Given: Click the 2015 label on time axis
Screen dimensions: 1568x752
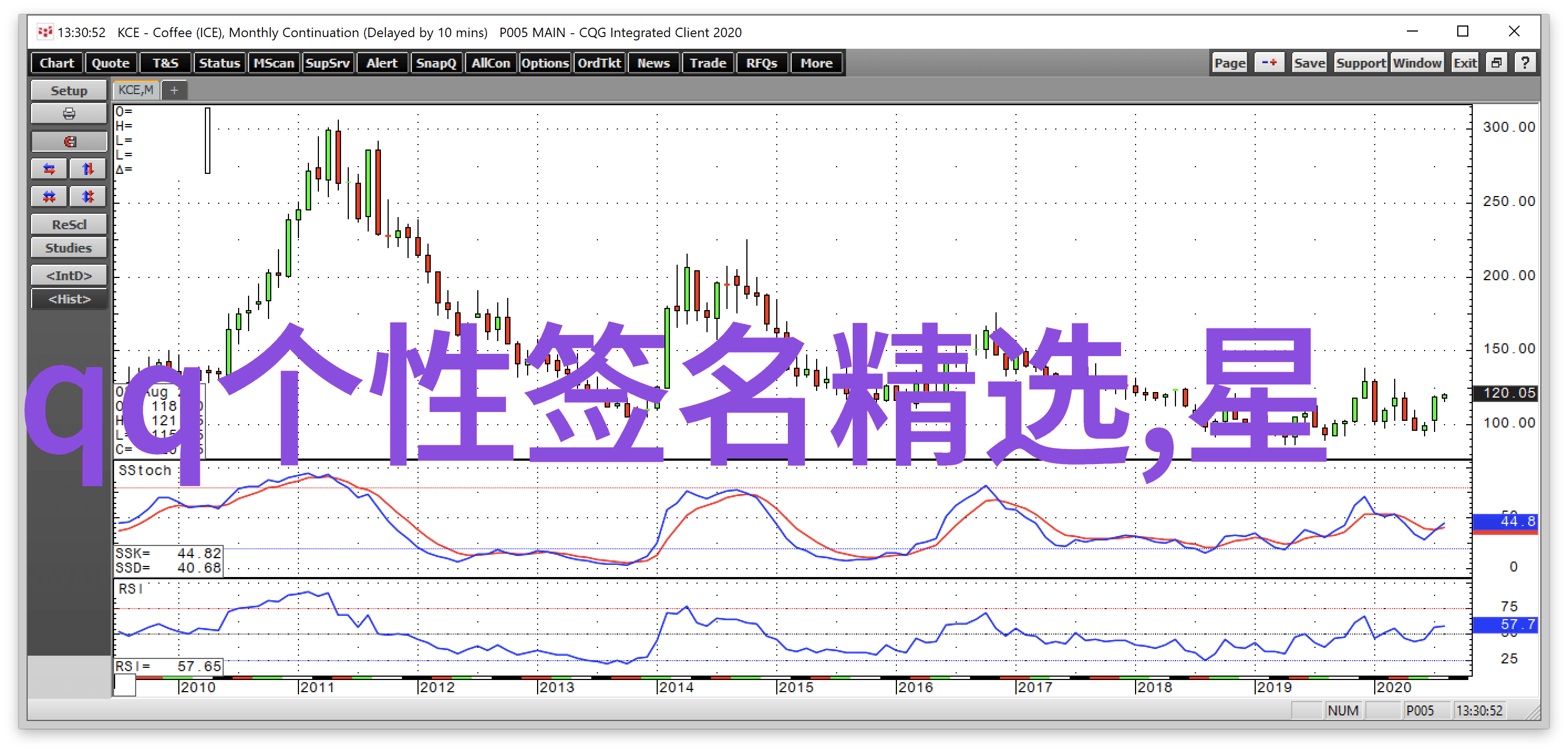Looking at the screenshot, I should 796,687.
